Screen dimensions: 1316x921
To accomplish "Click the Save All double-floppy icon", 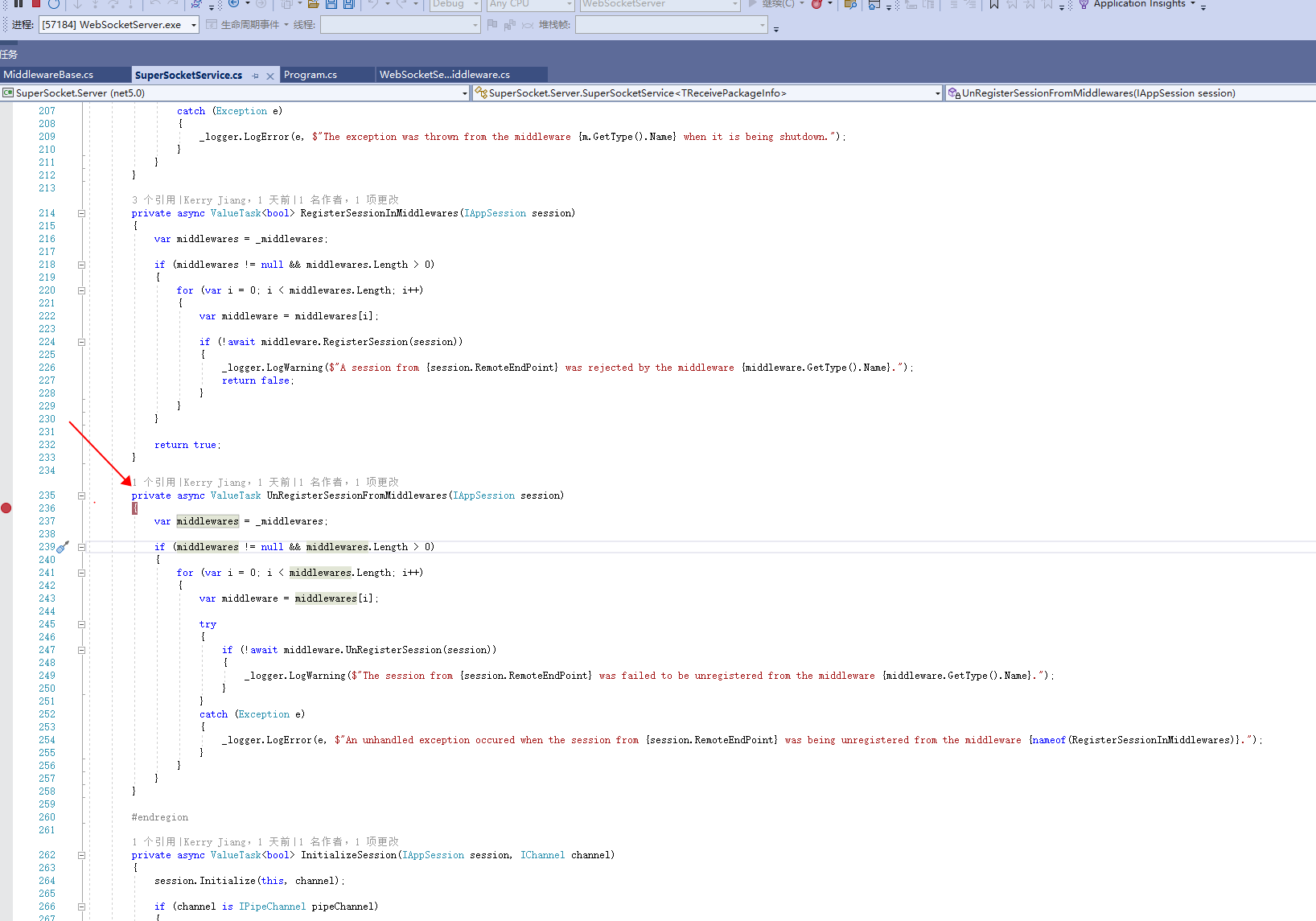I will (x=349, y=3).
